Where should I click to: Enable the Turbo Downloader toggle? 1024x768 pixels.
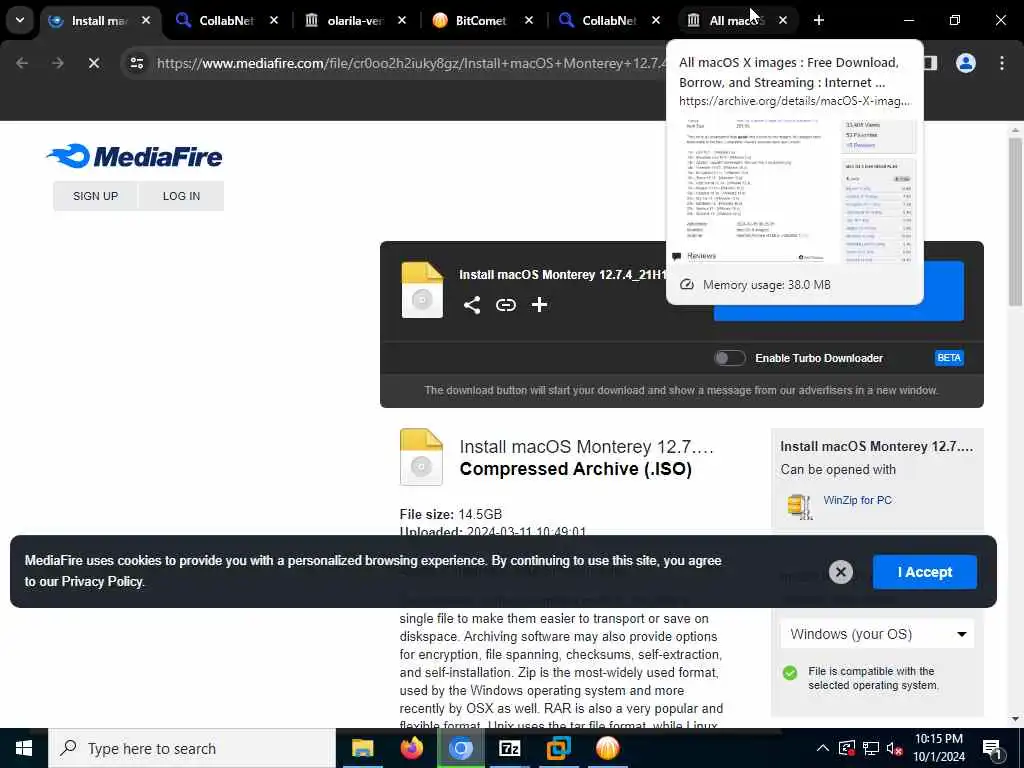pyautogui.click(x=729, y=358)
